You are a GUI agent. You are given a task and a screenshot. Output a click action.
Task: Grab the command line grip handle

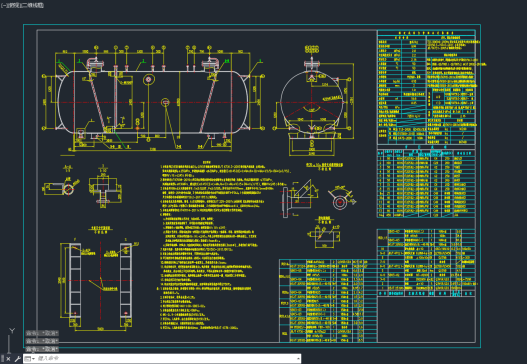coord(2,359)
